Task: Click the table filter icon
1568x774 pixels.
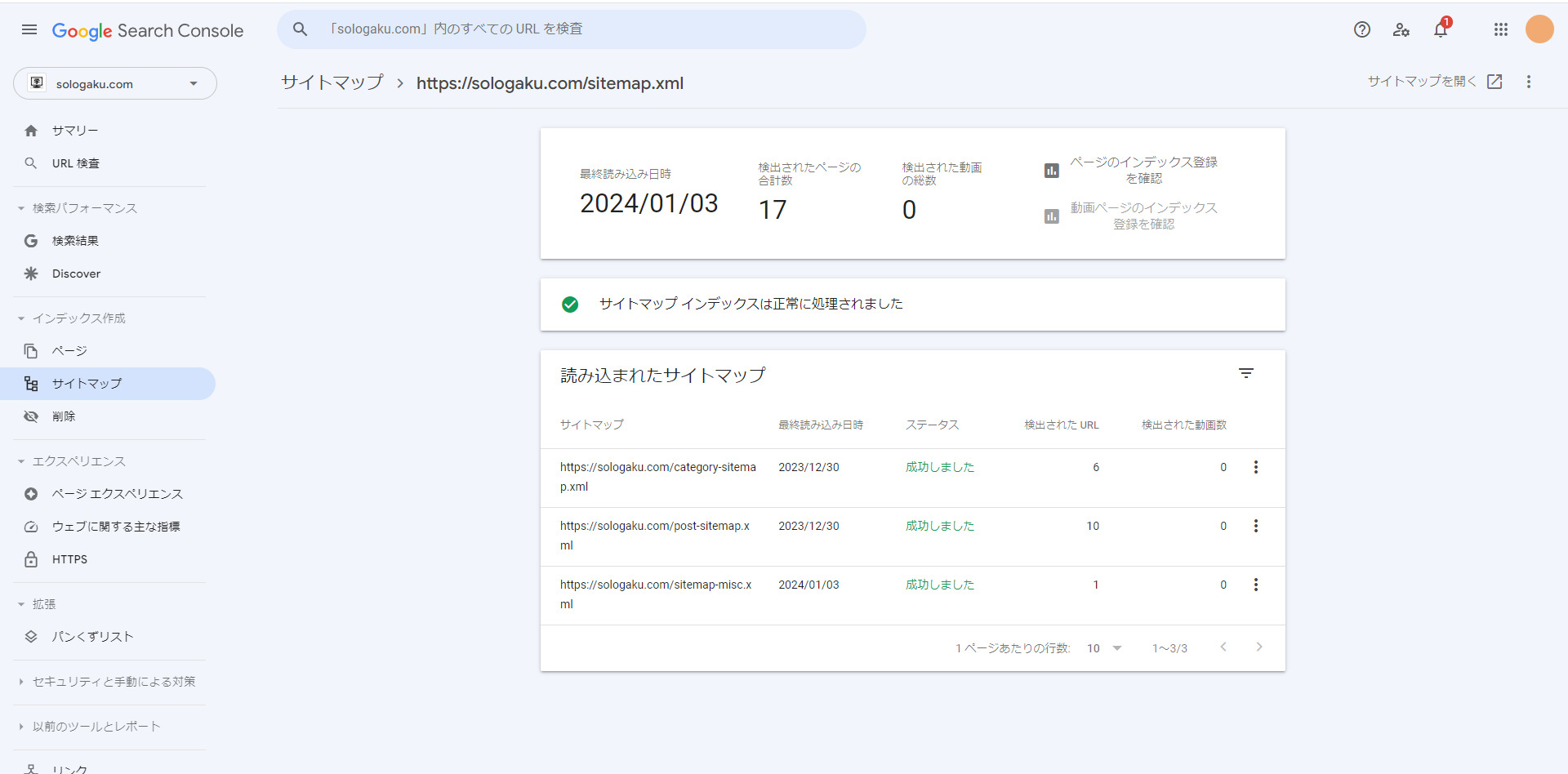Action: click(1245, 374)
